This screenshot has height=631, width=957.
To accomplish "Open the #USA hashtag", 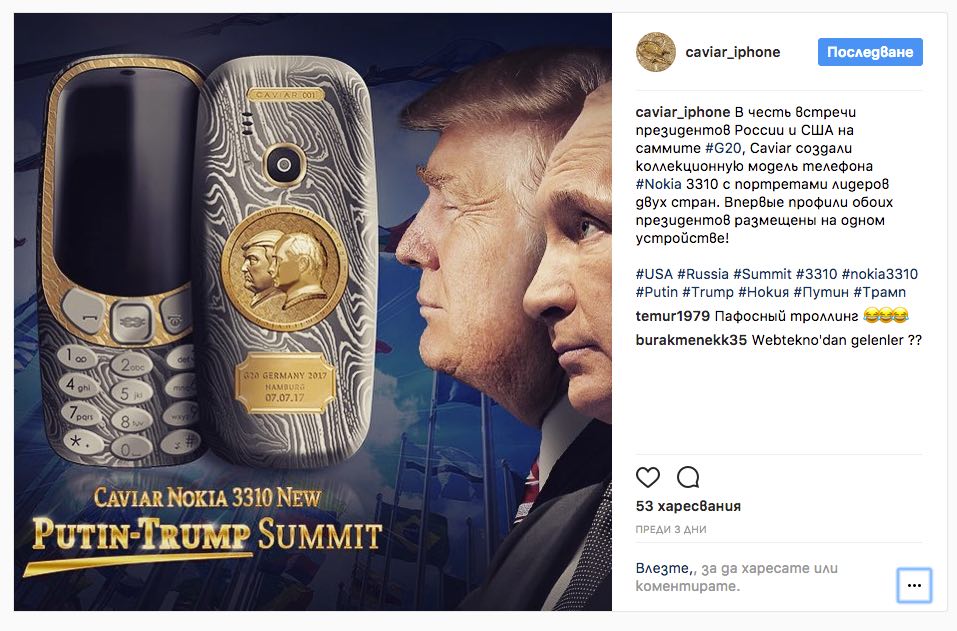I will point(654,274).
